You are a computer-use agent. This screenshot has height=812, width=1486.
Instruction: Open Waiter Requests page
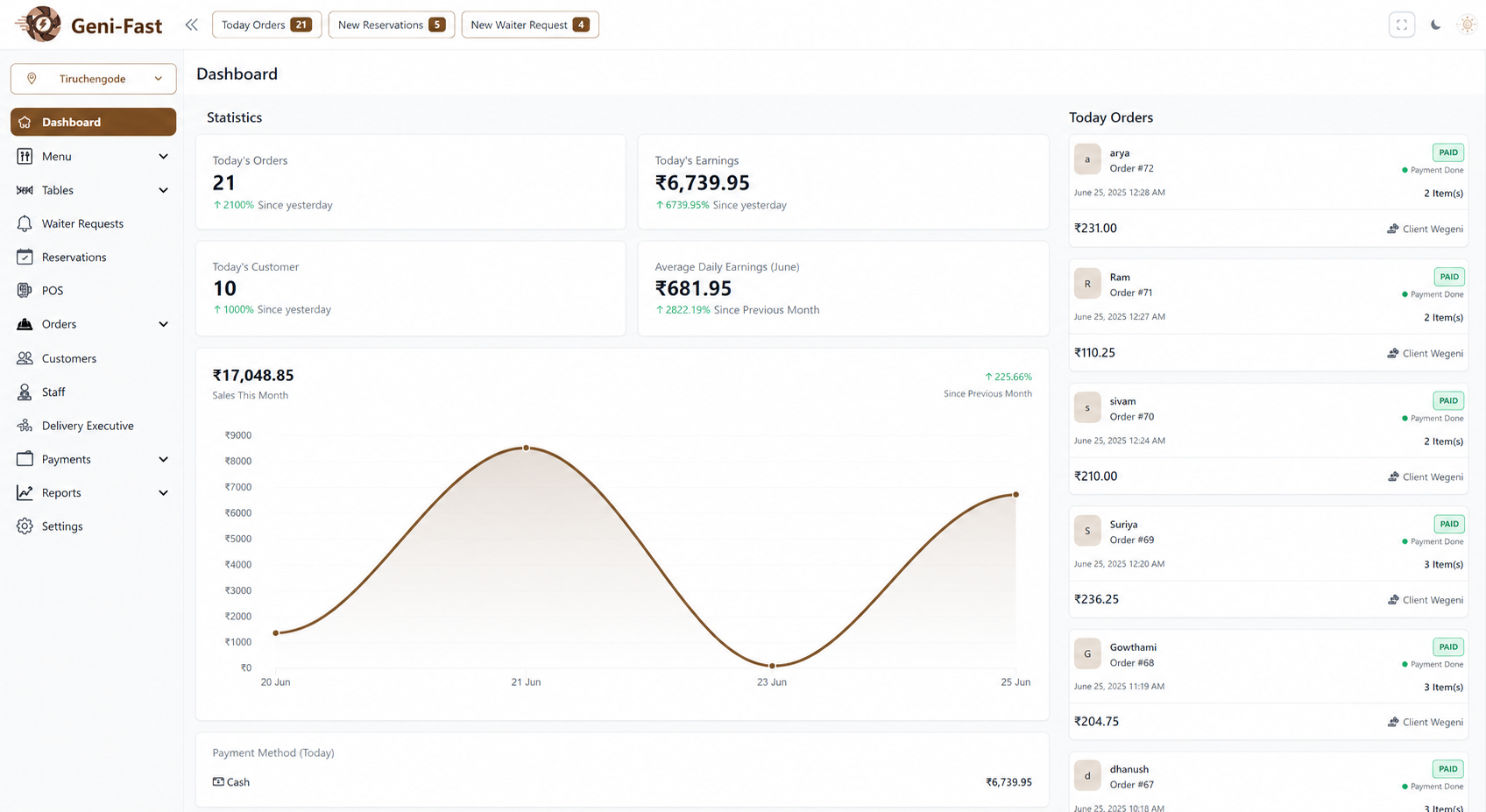pyautogui.click(x=82, y=223)
